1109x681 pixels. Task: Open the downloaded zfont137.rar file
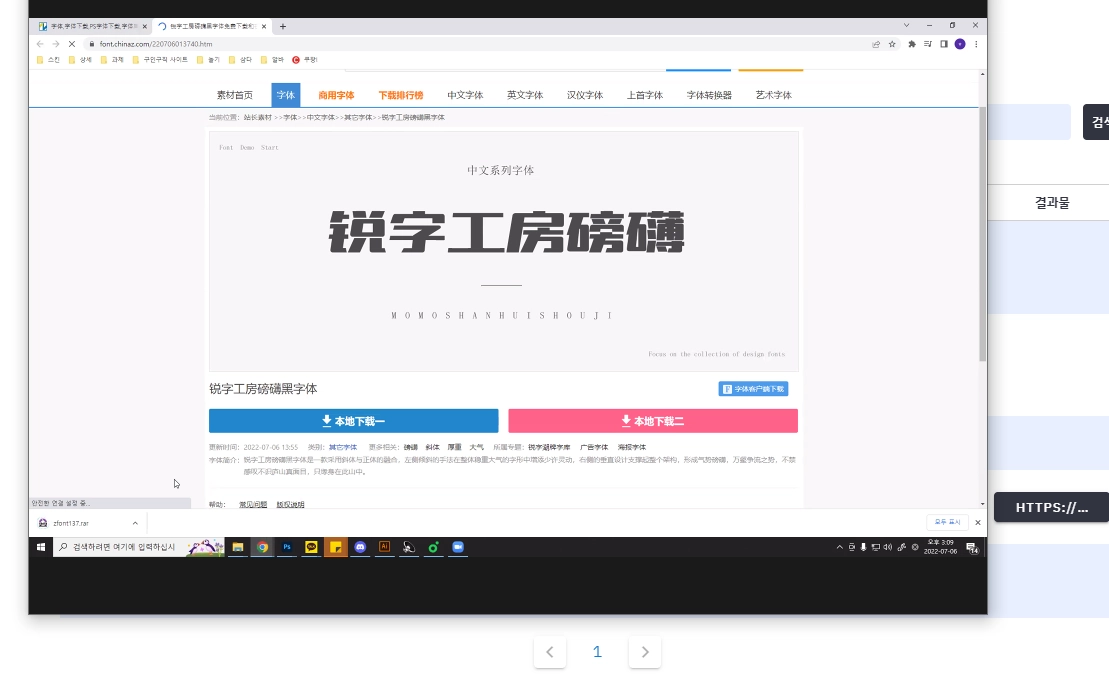70,523
